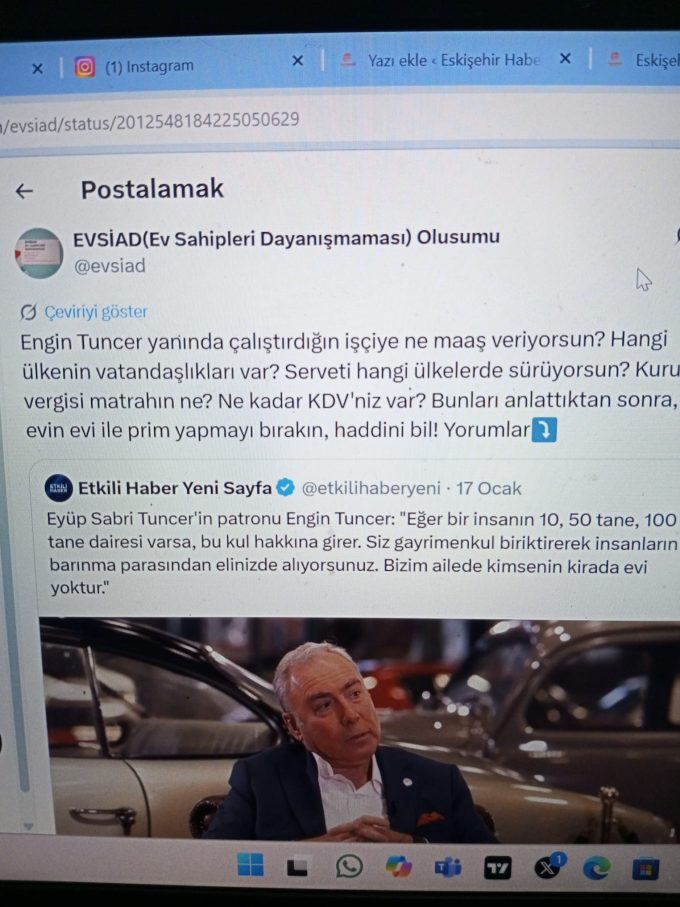Screen dimensions: 680x907
Task: Click the back arrow beside Postalamak
Action: point(24,191)
